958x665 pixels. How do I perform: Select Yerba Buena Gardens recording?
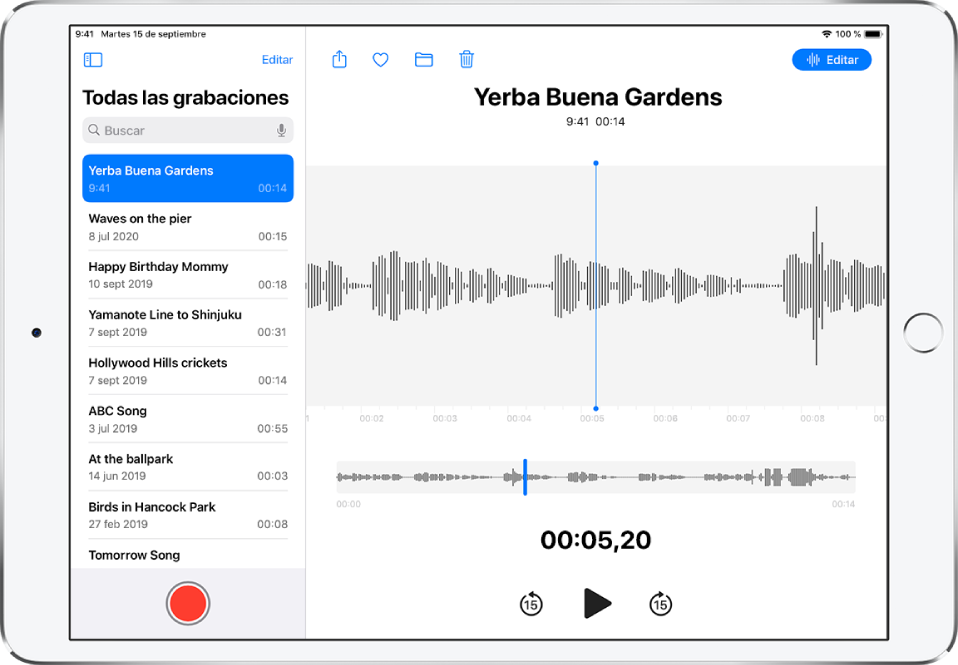pyautogui.click(x=188, y=178)
